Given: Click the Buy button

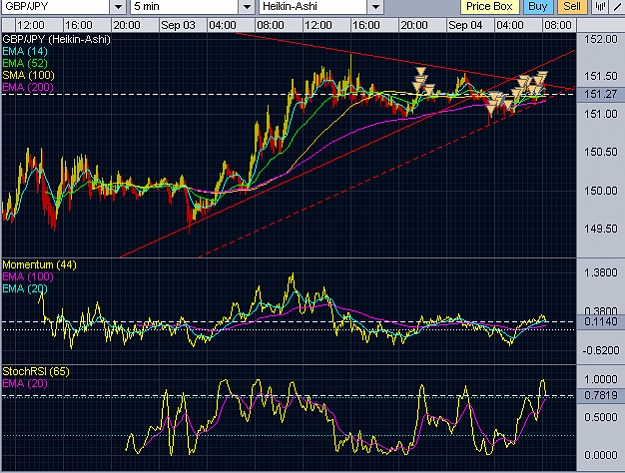Looking at the screenshot, I should click(x=537, y=7).
